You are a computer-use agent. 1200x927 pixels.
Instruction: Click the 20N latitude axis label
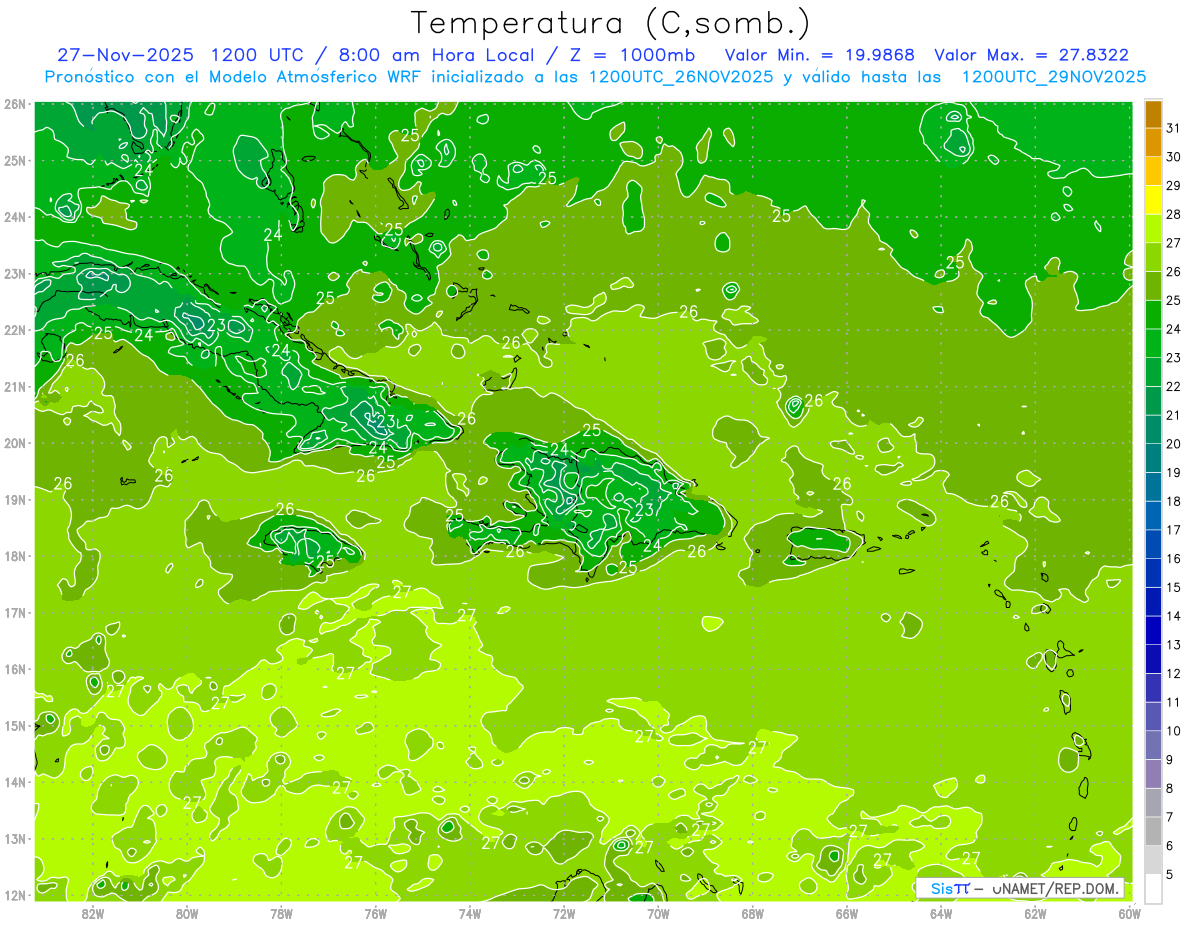pyautogui.click(x=15, y=443)
